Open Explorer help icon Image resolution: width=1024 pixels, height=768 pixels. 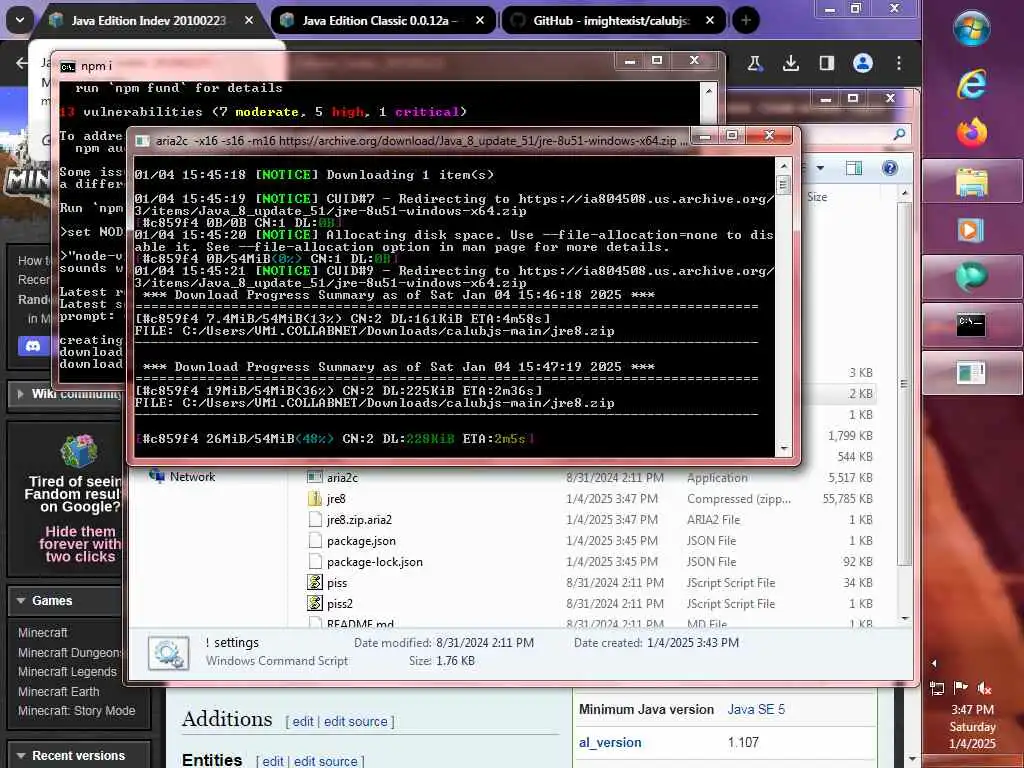pos(889,168)
